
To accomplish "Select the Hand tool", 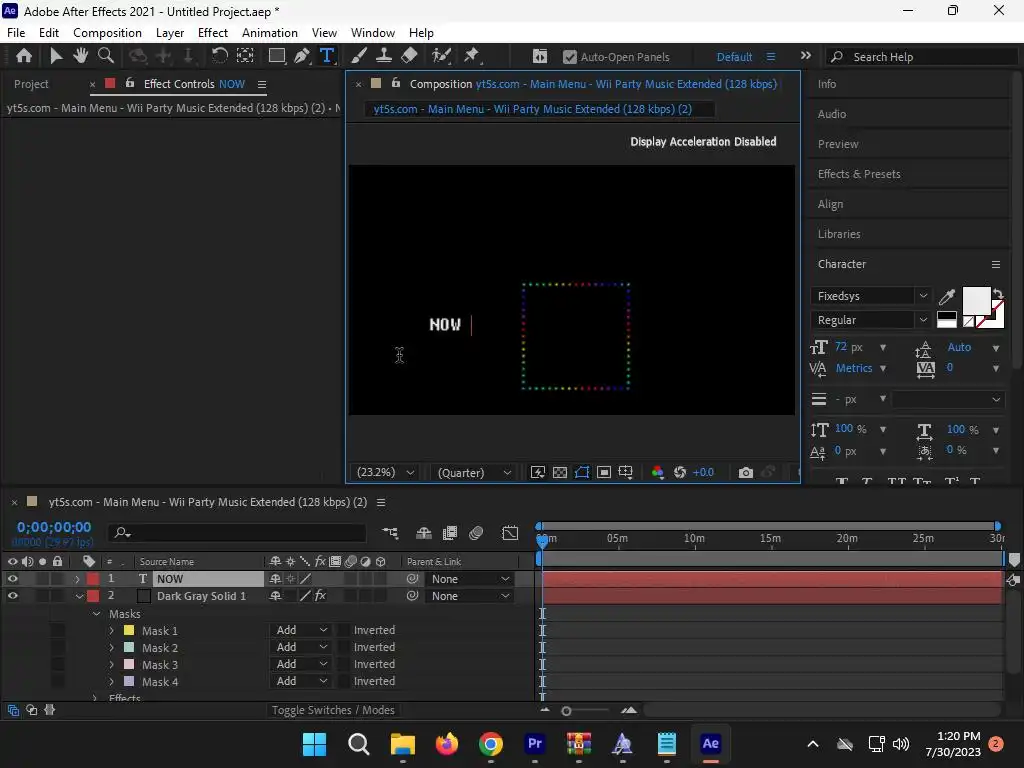I will click(80, 56).
